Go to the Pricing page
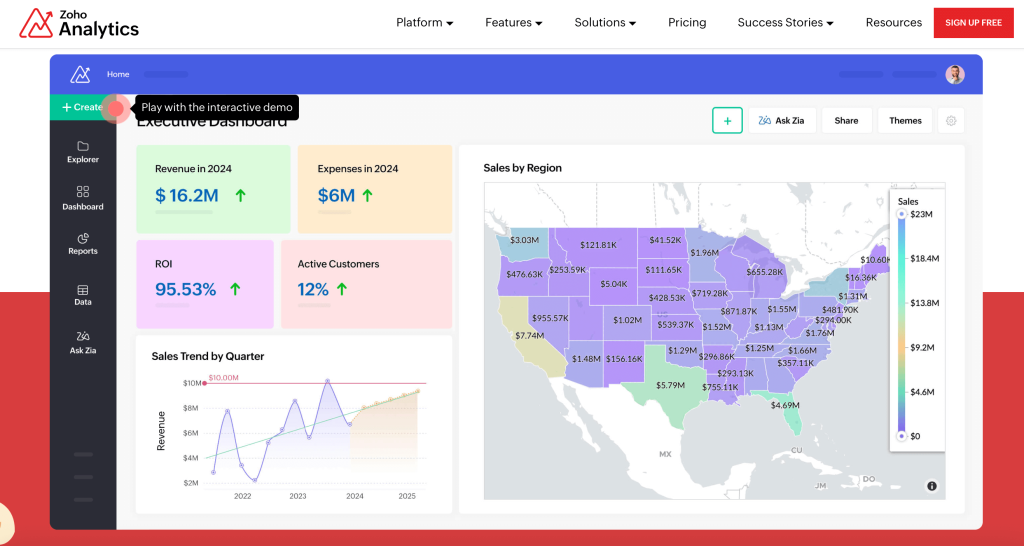Image resolution: width=1024 pixels, height=546 pixels. [x=687, y=22]
